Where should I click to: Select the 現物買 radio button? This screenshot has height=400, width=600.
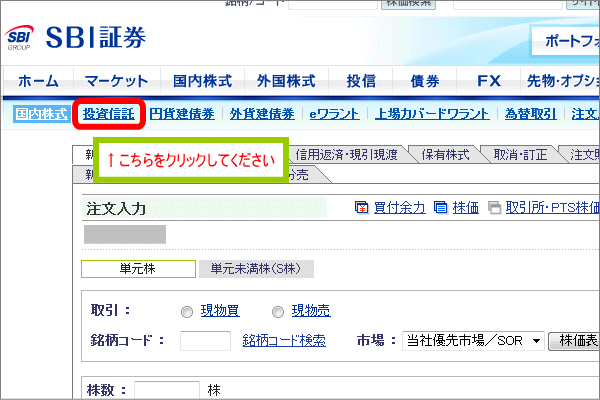[x=187, y=312]
